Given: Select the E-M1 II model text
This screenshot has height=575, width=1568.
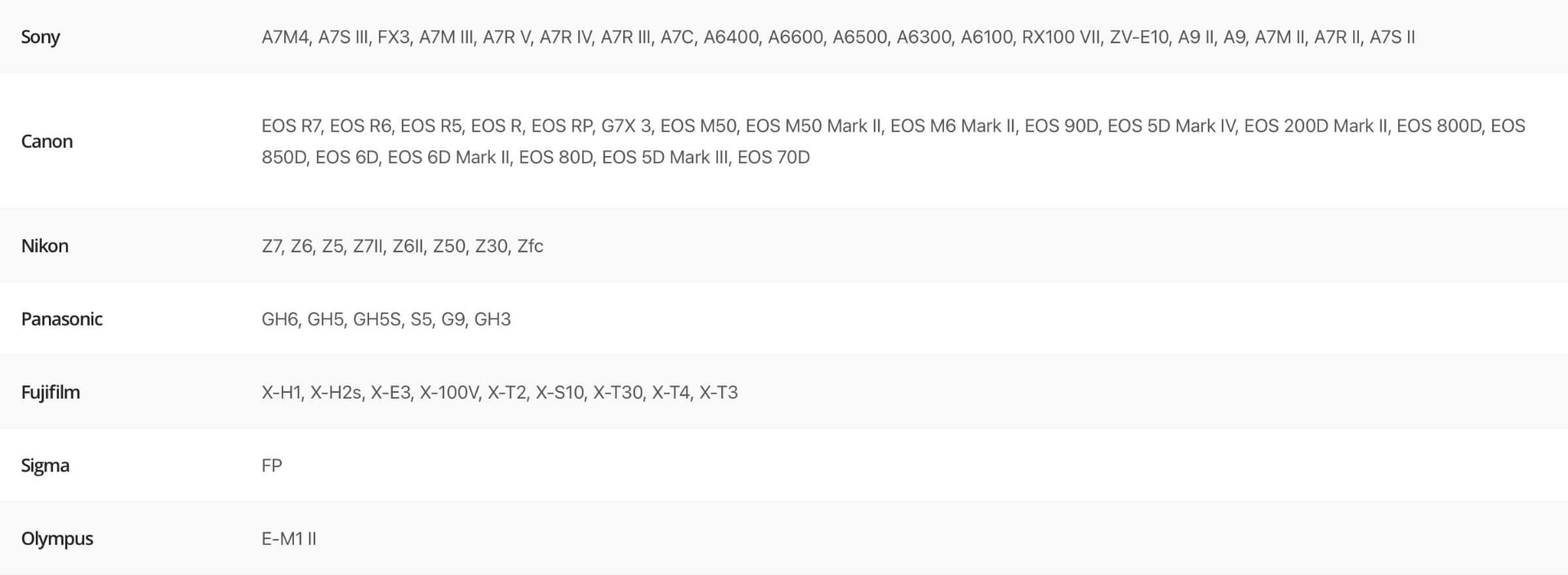Looking at the screenshot, I should [288, 538].
